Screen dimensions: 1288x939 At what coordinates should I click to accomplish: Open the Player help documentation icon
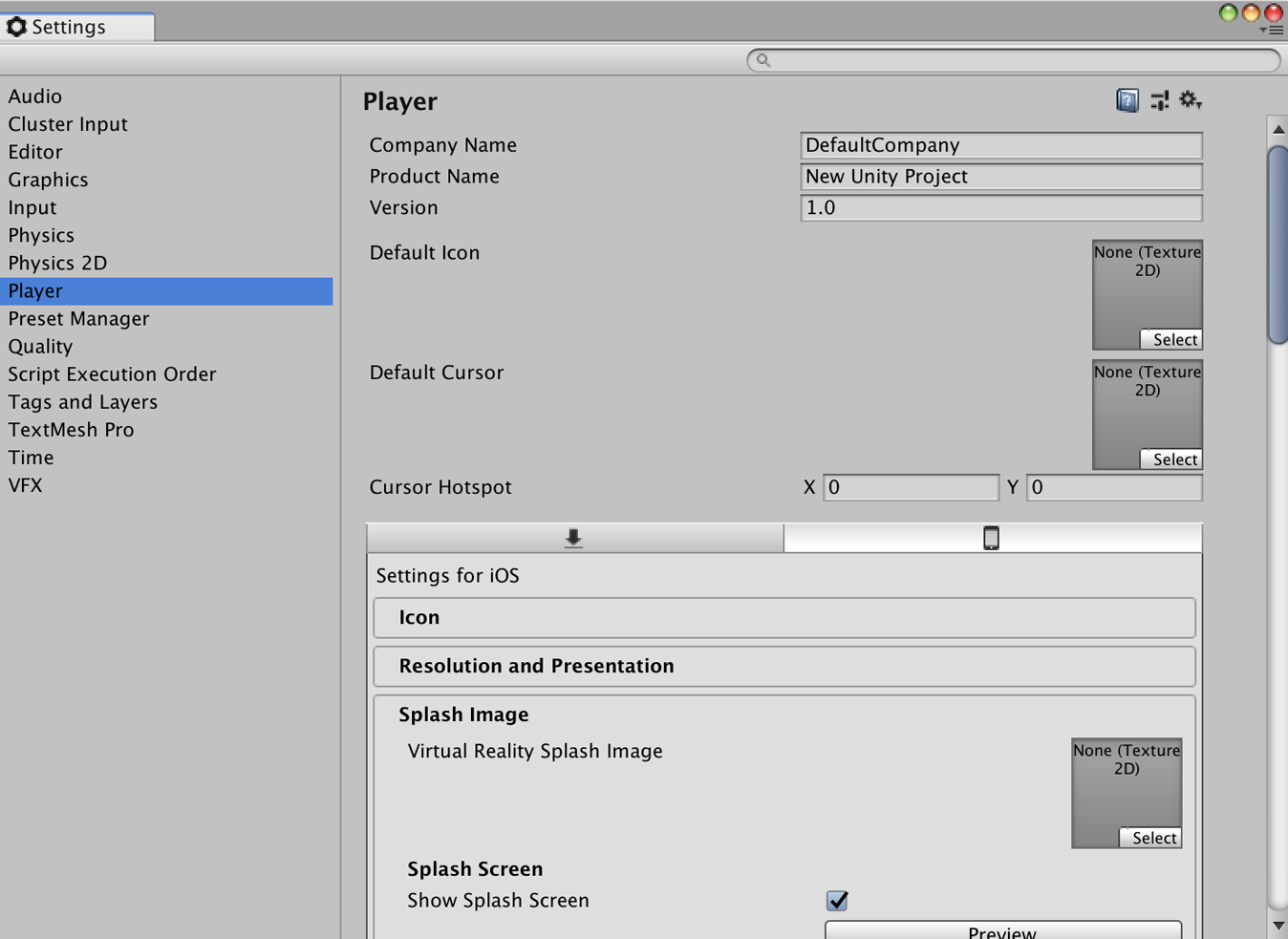pyautogui.click(x=1127, y=100)
